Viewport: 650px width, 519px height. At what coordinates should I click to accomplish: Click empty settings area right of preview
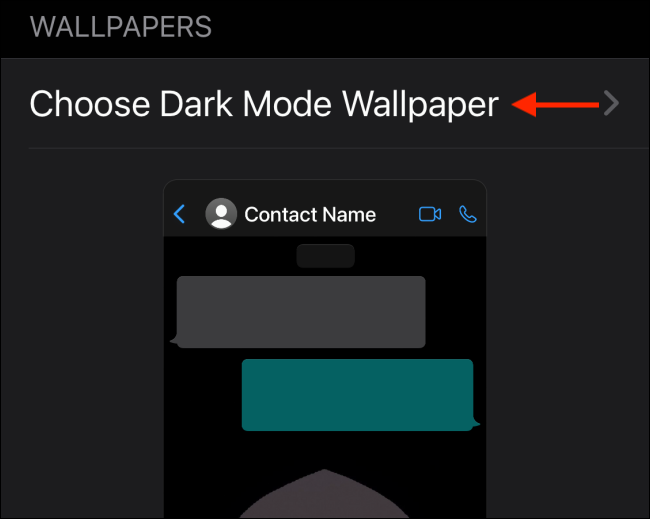point(567,332)
